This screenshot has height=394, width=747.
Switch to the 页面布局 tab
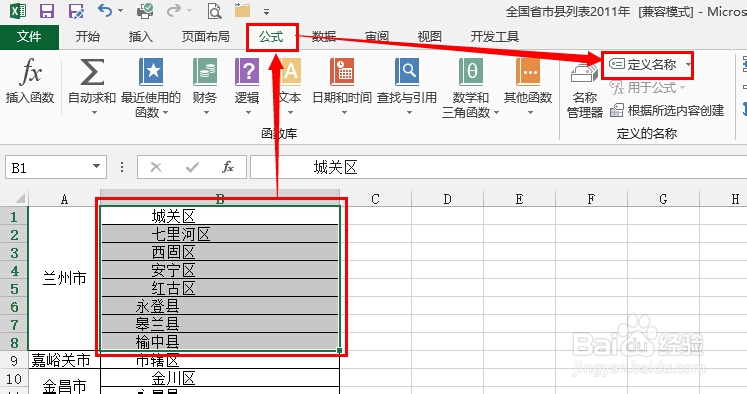(206, 37)
